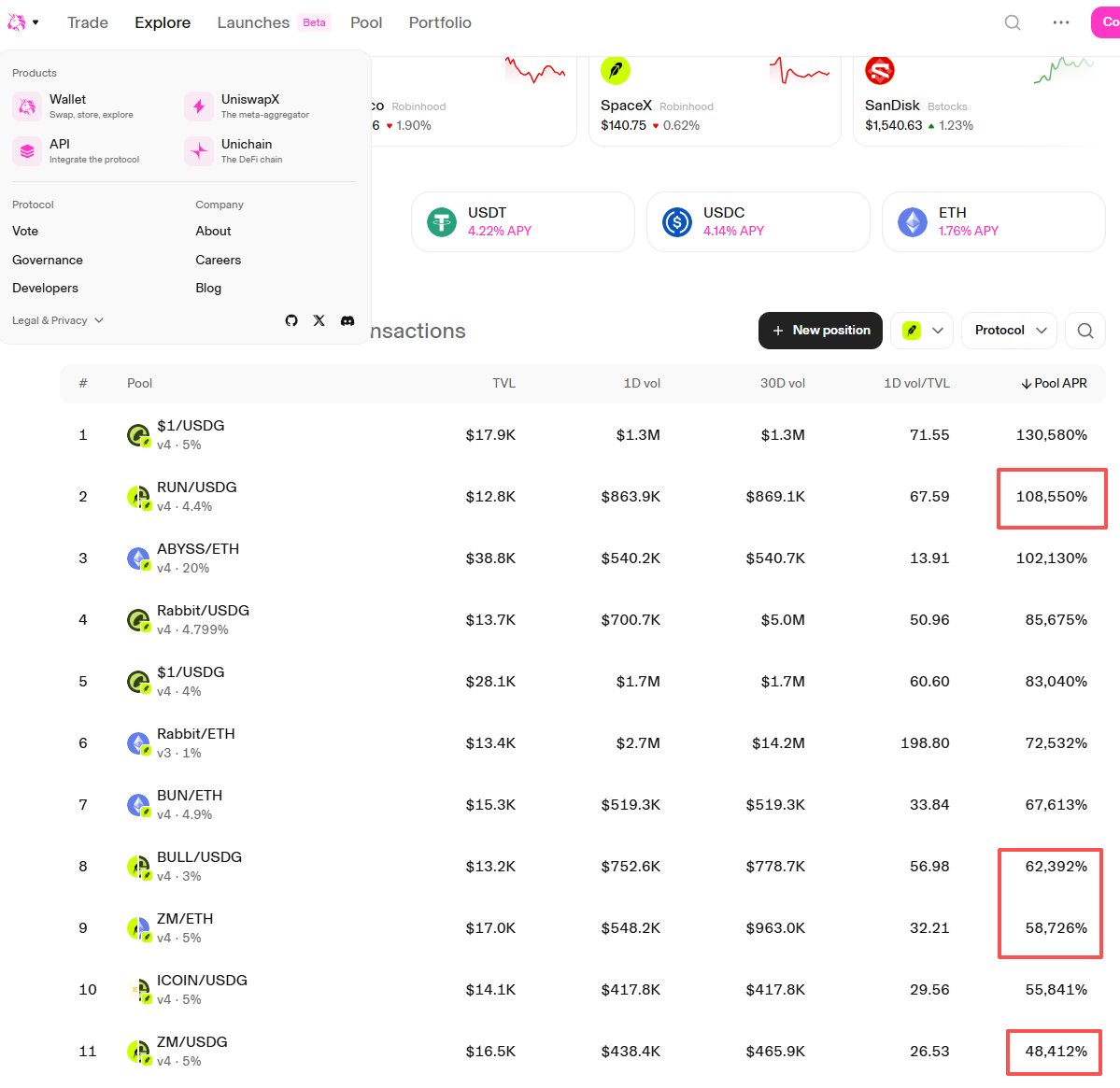Click the Unichain star icon
This screenshot has height=1088, width=1120.
(199, 151)
